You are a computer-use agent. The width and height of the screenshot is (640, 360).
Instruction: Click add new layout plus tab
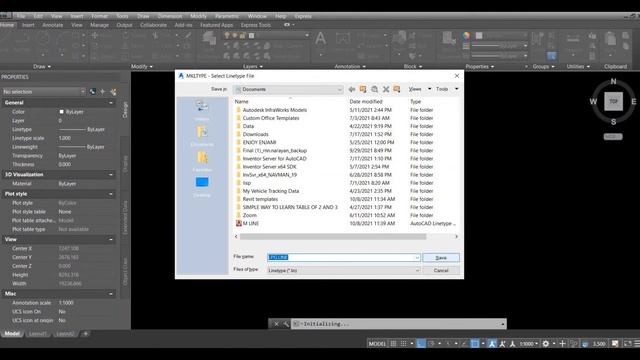86,334
